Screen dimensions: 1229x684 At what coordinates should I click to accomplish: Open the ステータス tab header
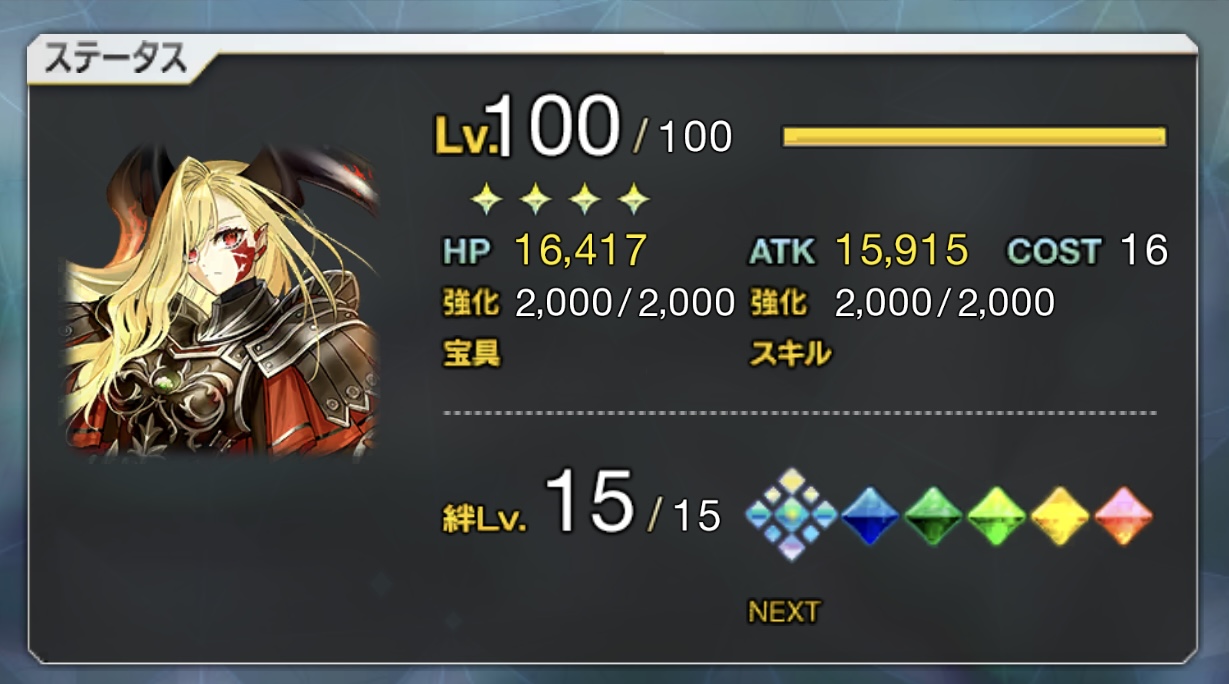tap(116, 60)
